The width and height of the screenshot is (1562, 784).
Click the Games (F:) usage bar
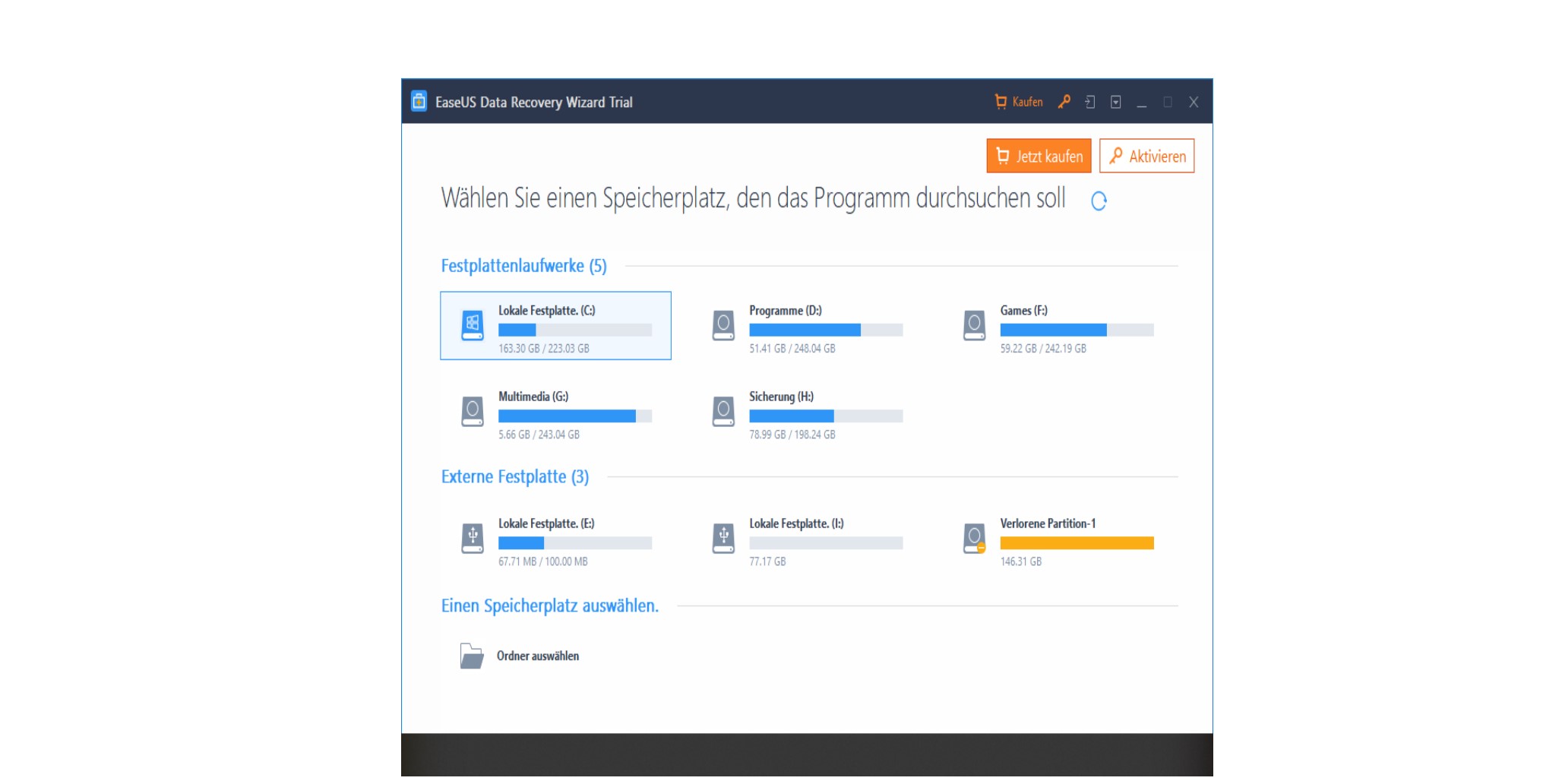1077,330
